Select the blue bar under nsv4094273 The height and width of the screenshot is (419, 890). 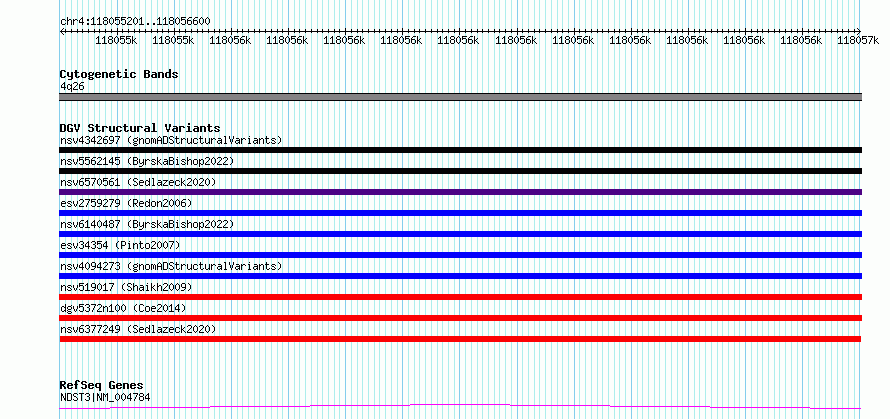(460, 276)
